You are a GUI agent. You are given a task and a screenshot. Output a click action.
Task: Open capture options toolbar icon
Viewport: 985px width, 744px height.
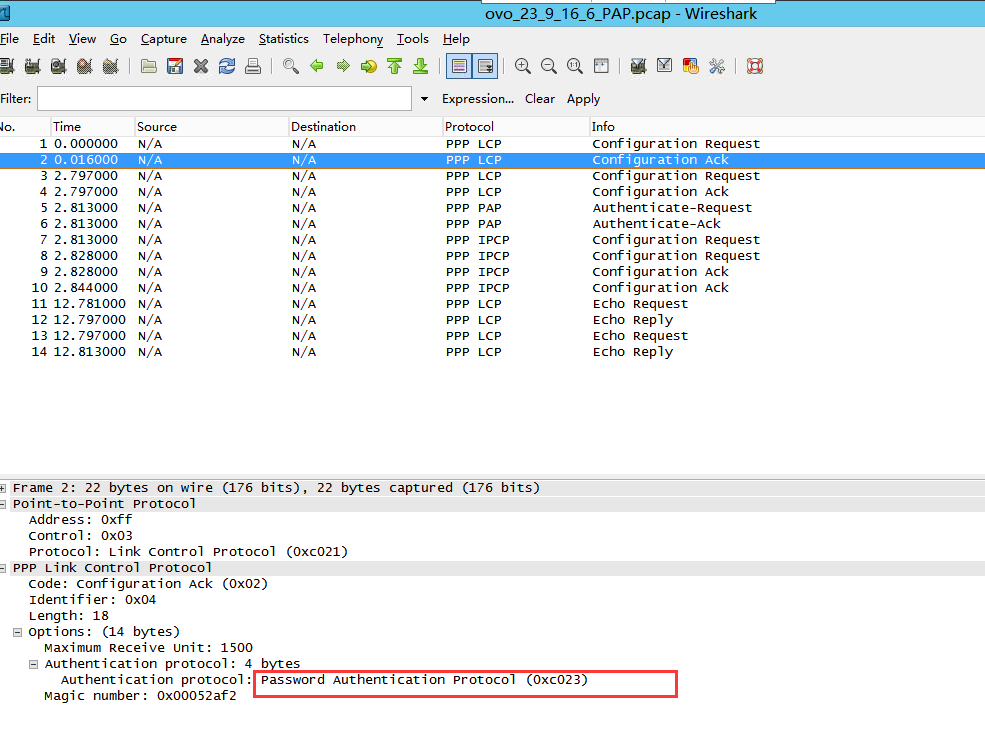tap(32, 66)
